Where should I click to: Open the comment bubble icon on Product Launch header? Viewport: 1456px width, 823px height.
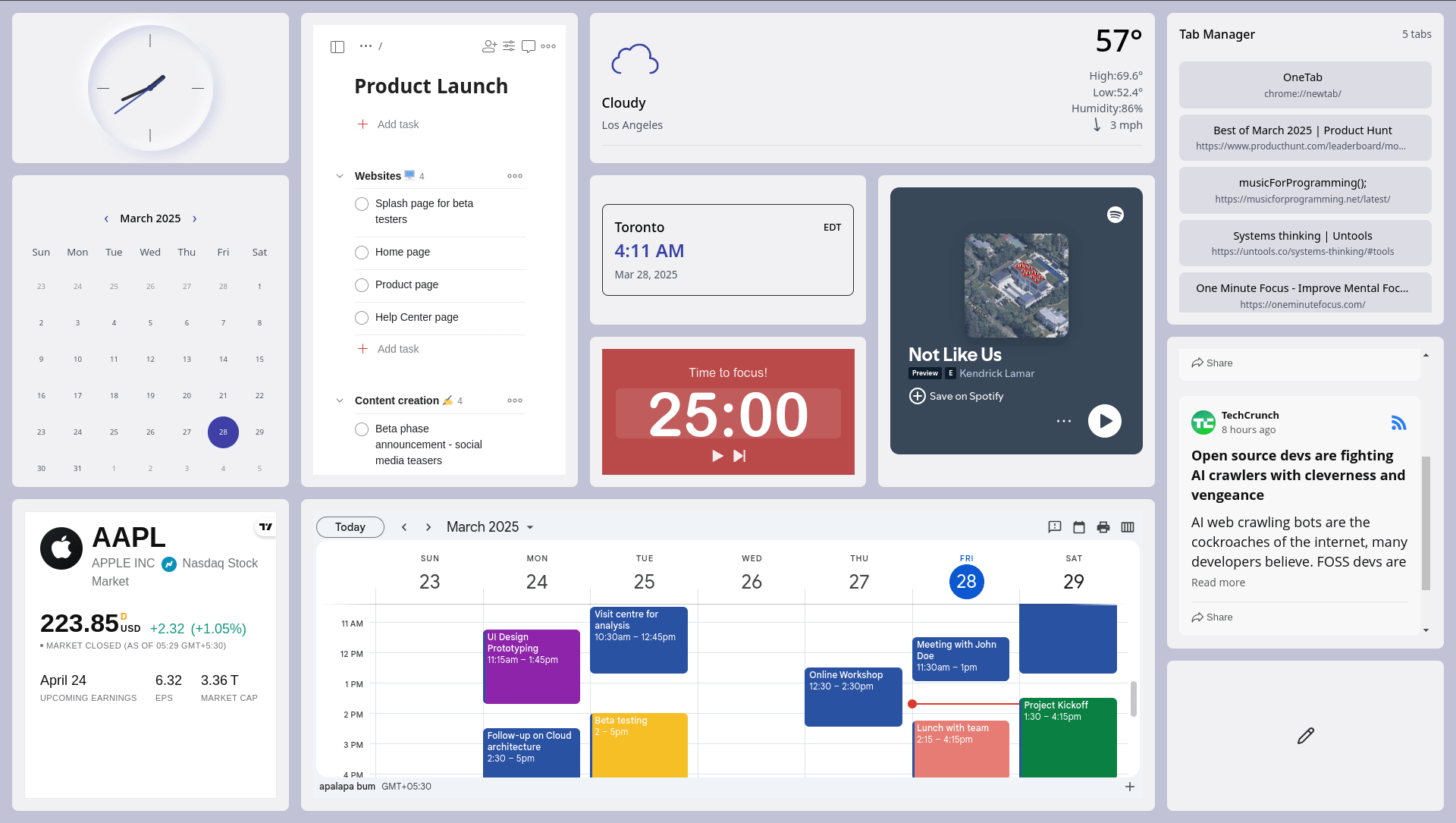click(x=529, y=46)
